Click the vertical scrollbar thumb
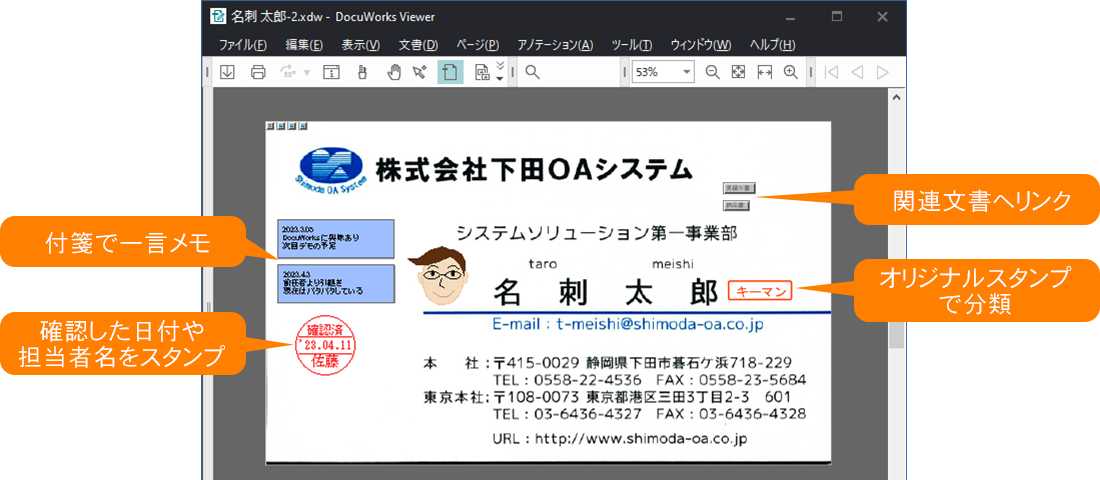1100x480 pixels. pos(896,220)
